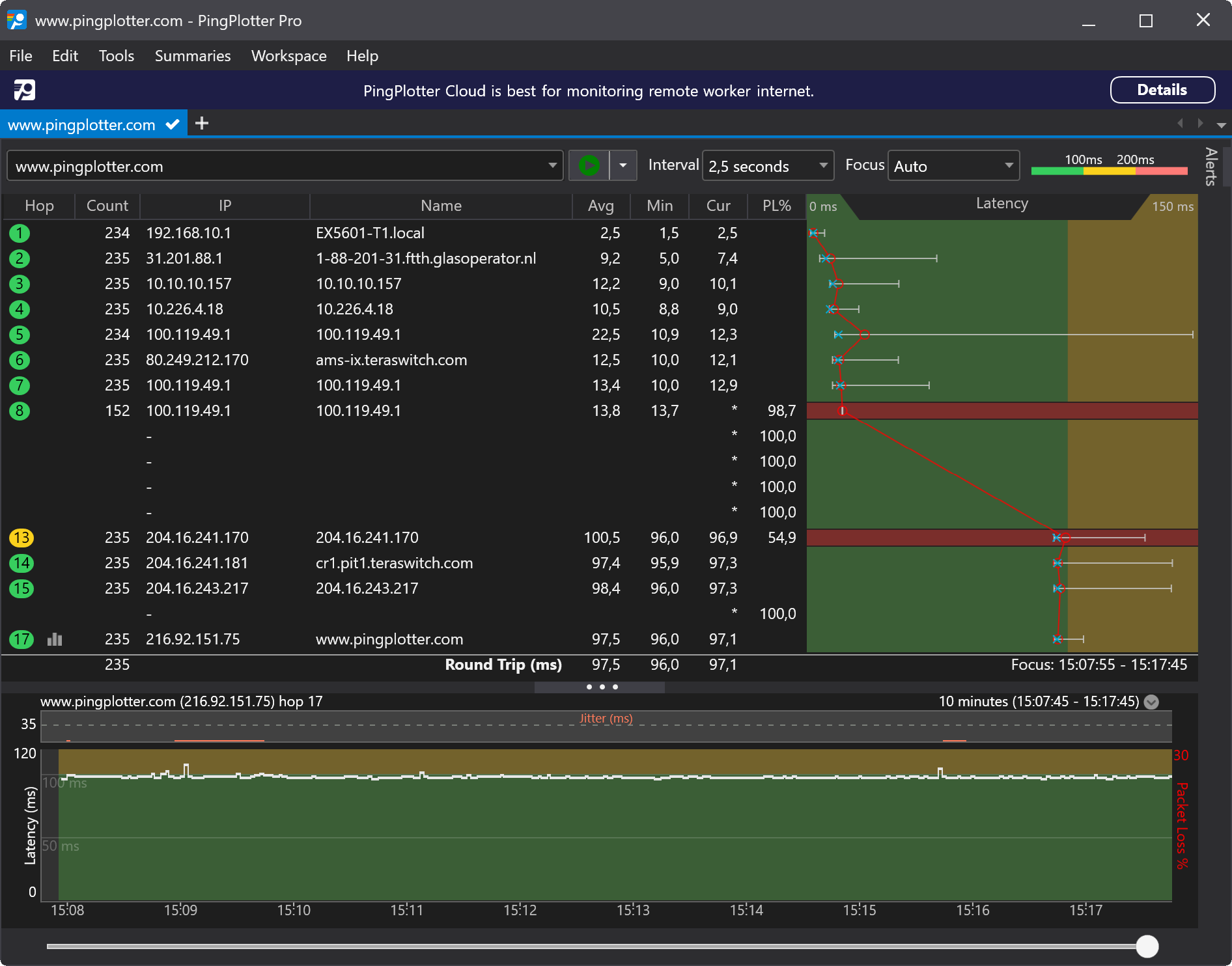Click Focus: 15:07:55 - 15:17:45 text
This screenshot has height=966, width=1232.
(1099, 665)
